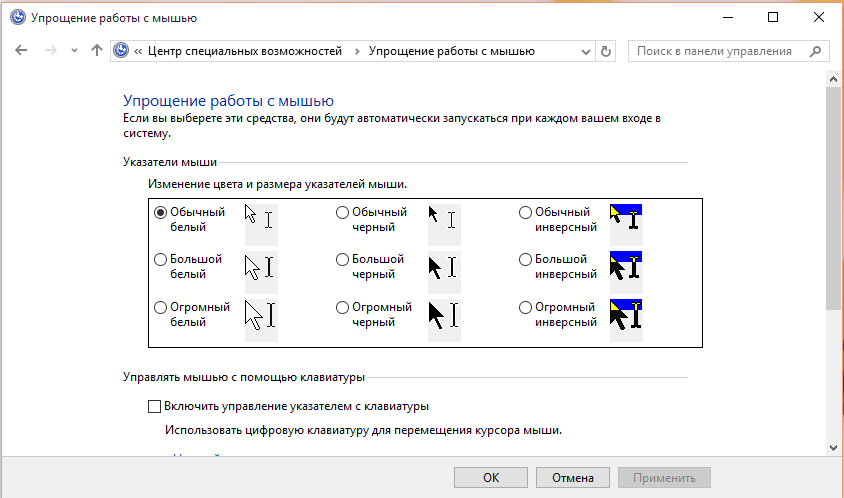Click the huge inverted cursor preview
This screenshot has height=498, width=844.
click(625, 314)
